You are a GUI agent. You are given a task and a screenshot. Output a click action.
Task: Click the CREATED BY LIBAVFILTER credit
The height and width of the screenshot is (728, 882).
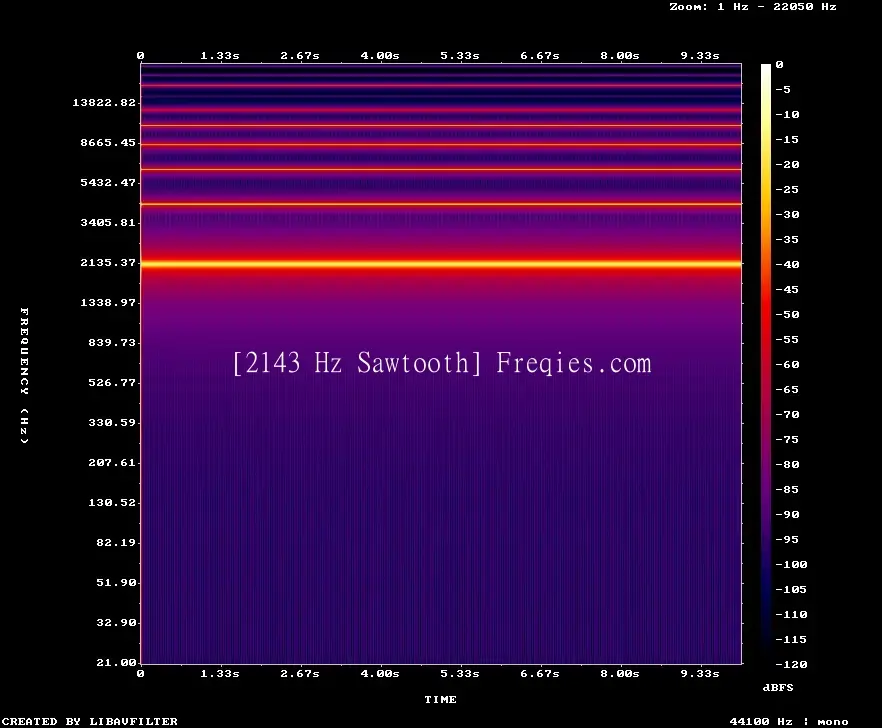pyautogui.click(x=89, y=721)
